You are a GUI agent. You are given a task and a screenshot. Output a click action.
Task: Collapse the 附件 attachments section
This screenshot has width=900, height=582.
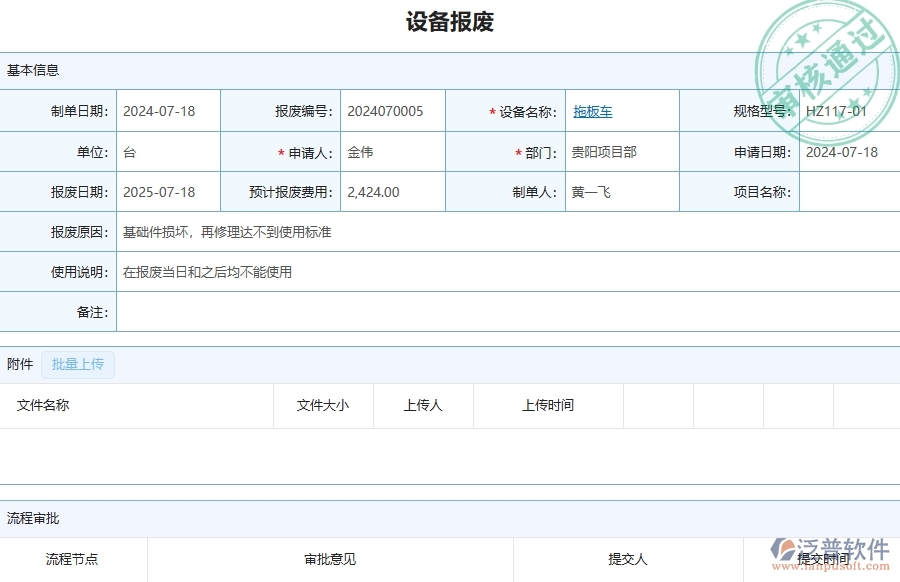18,364
